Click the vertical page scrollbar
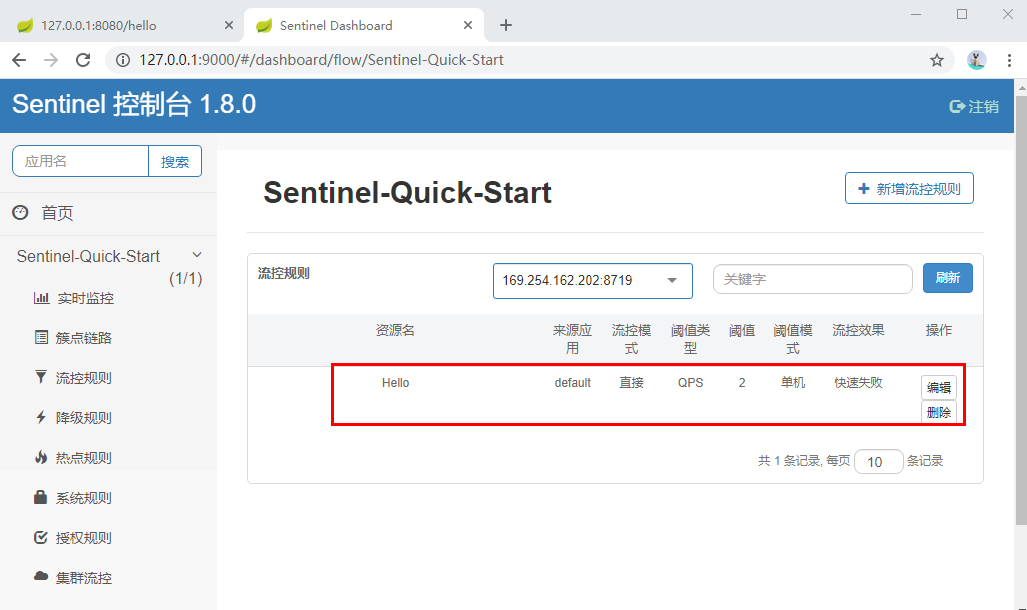 1021,310
